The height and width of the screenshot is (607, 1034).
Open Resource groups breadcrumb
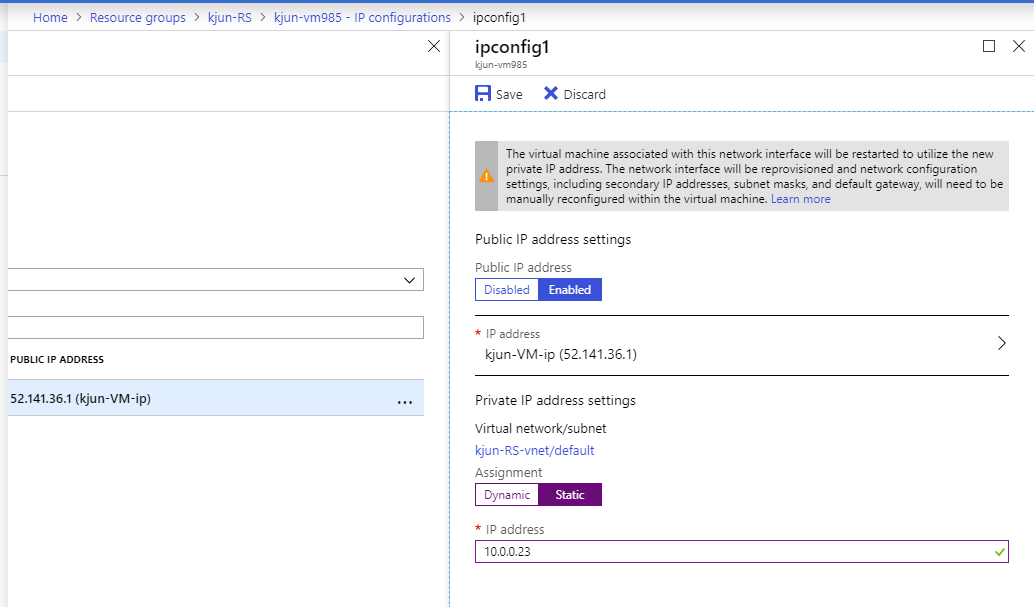point(138,18)
